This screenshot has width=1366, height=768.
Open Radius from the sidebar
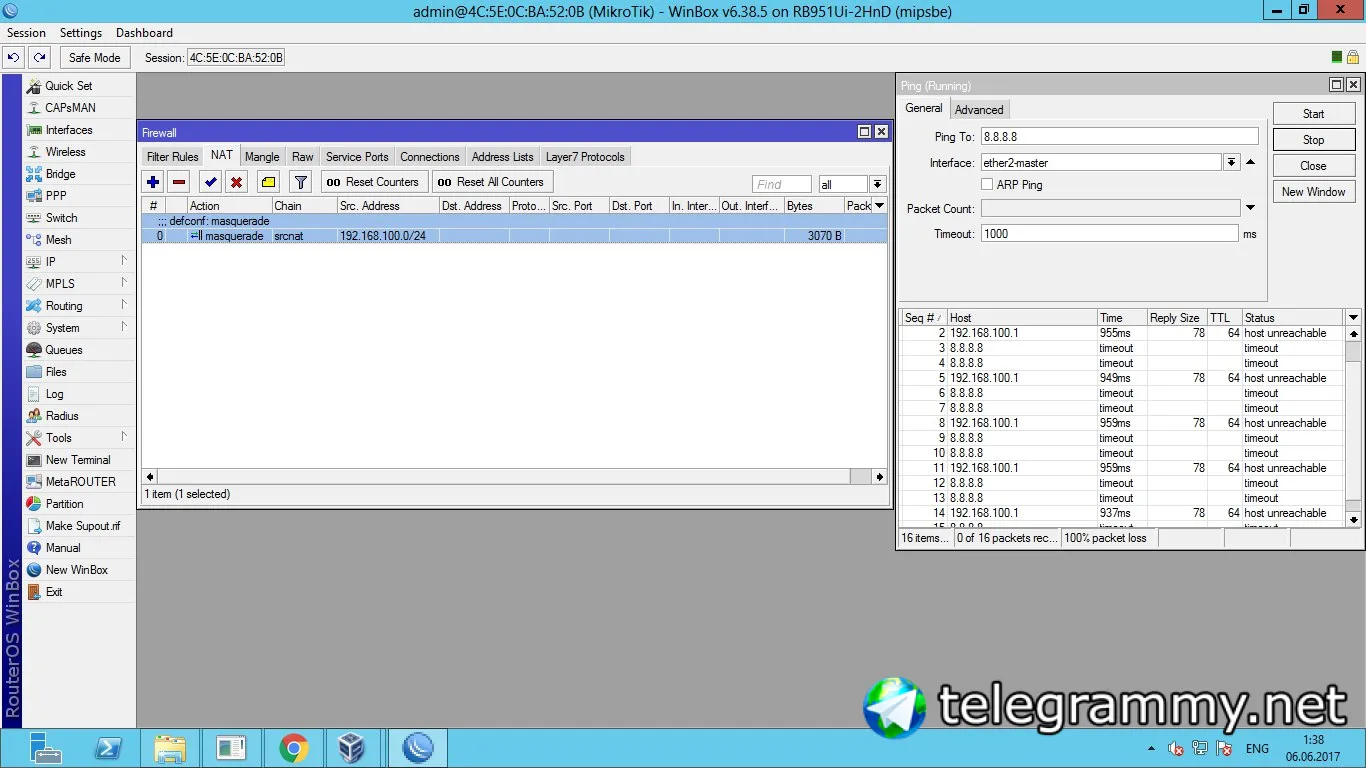(62, 416)
